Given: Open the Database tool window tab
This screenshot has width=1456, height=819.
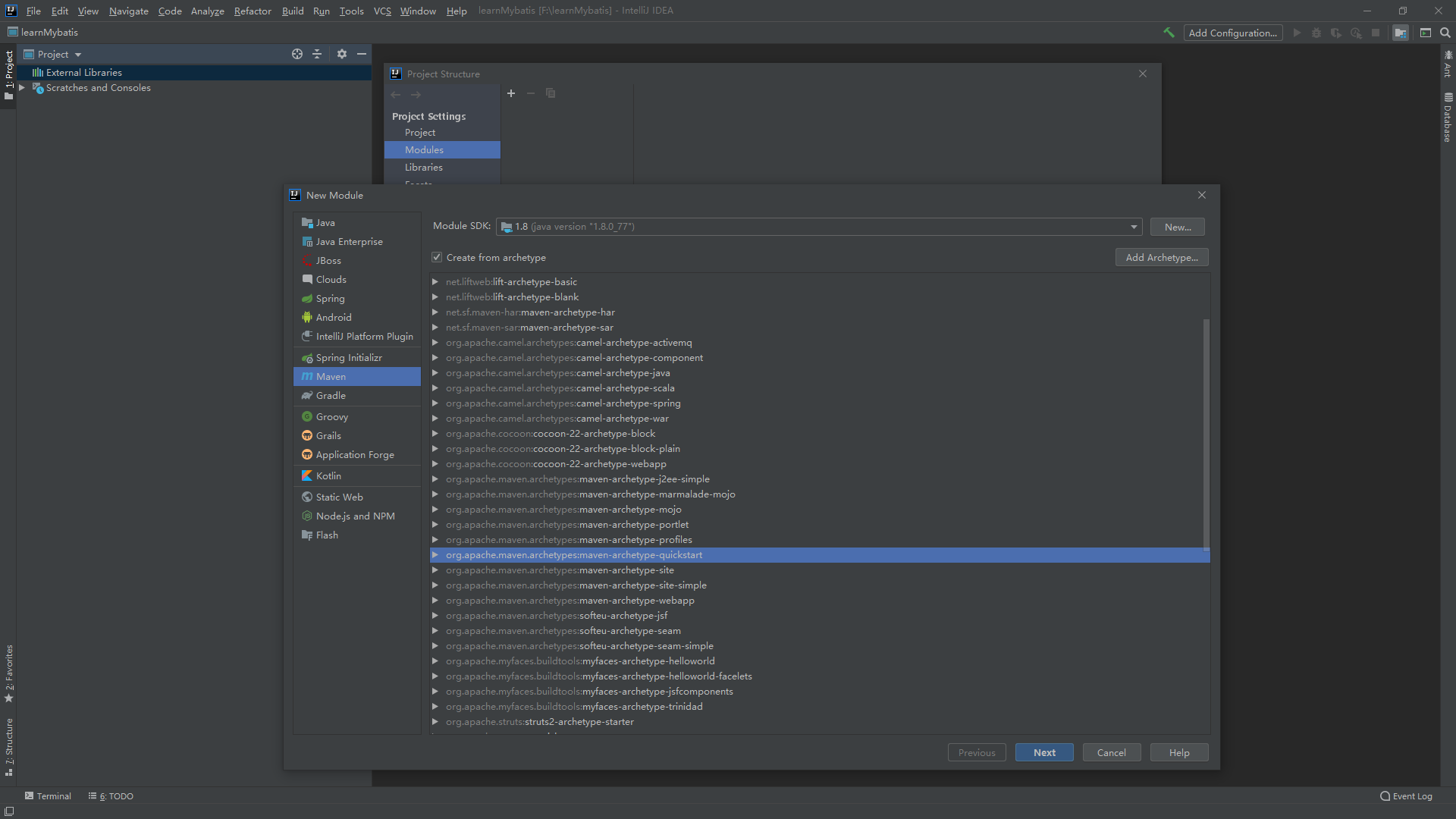Looking at the screenshot, I should [1448, 118].
